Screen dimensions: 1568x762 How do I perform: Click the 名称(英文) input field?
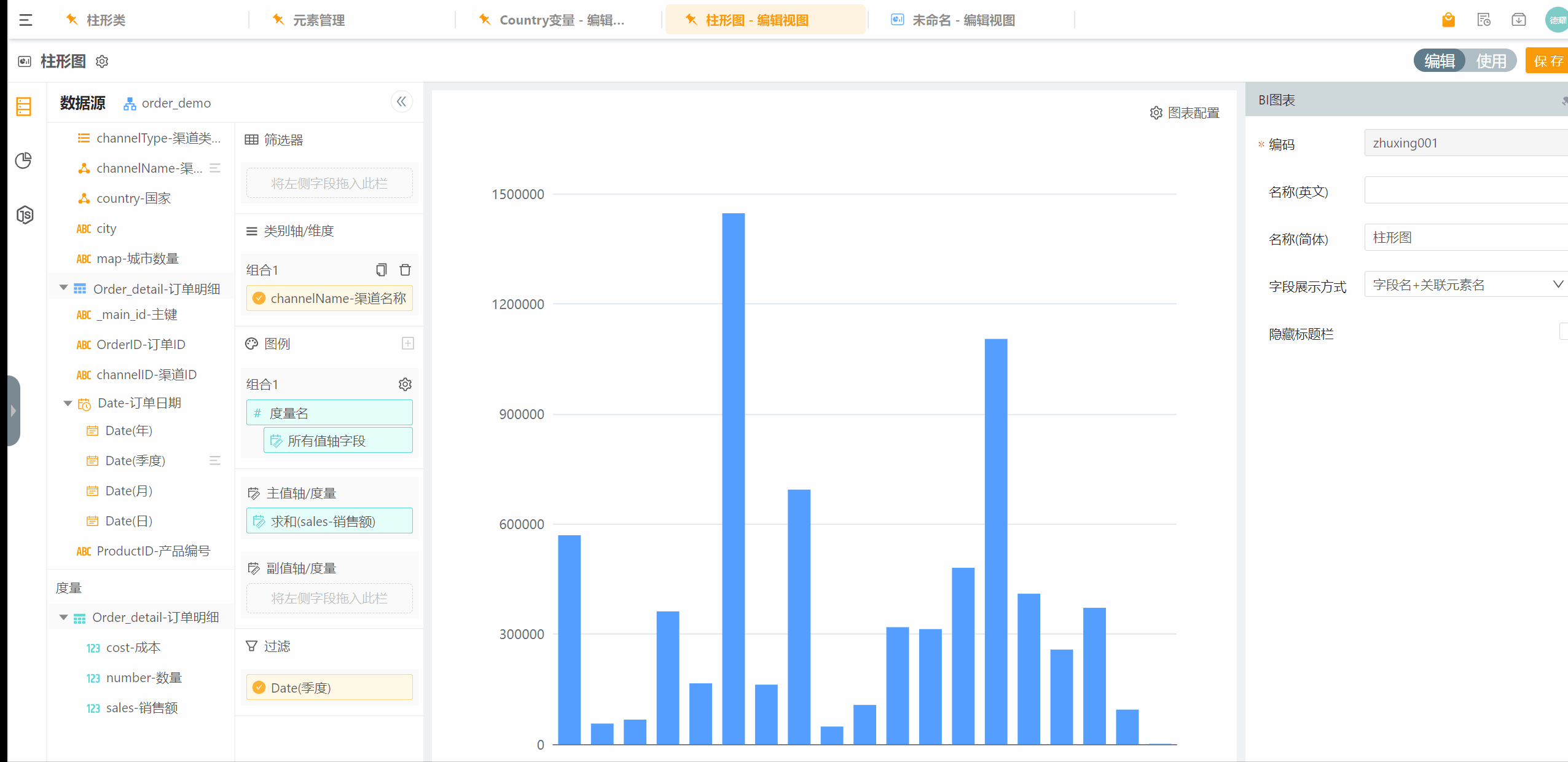coord(1466,190)
